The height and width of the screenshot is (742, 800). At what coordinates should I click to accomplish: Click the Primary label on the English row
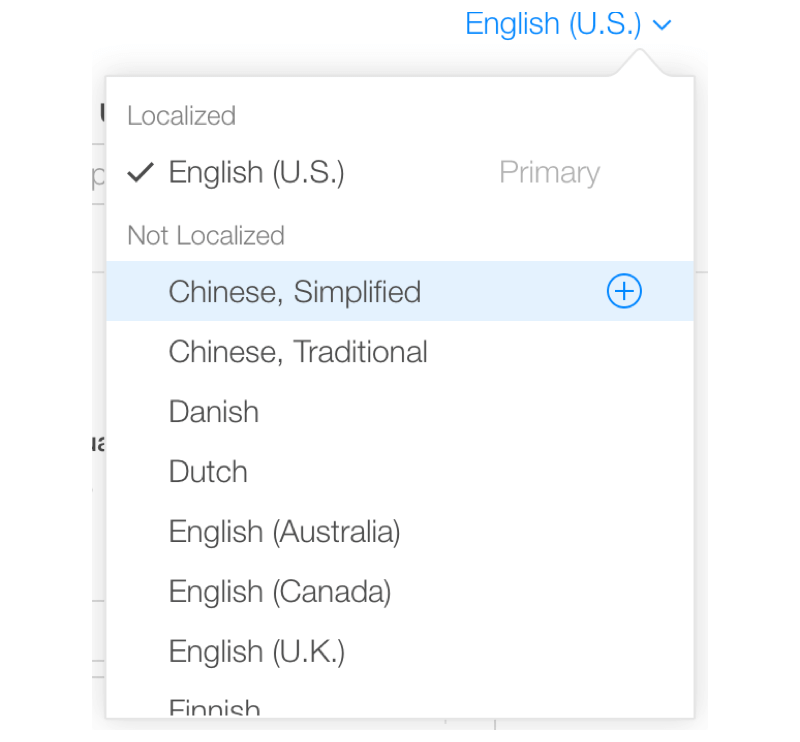click(549, 173)
